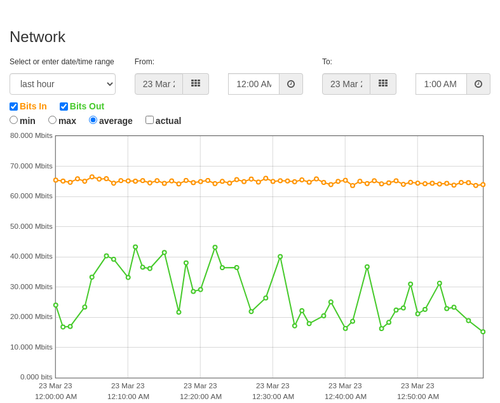Click the '20.000 Mbits' axis label
500x403 pixels.
click(31, 317)
